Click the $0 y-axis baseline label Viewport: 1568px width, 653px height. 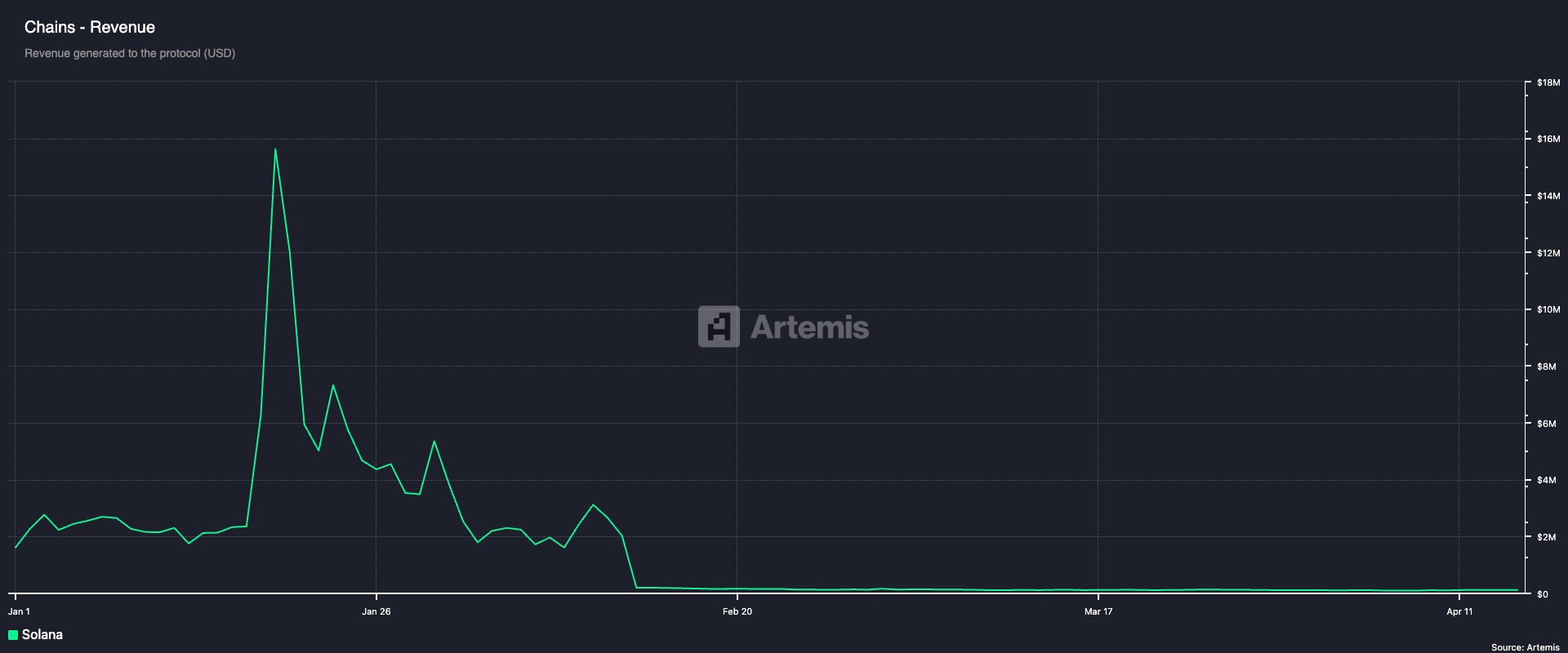pos(1543,594)
